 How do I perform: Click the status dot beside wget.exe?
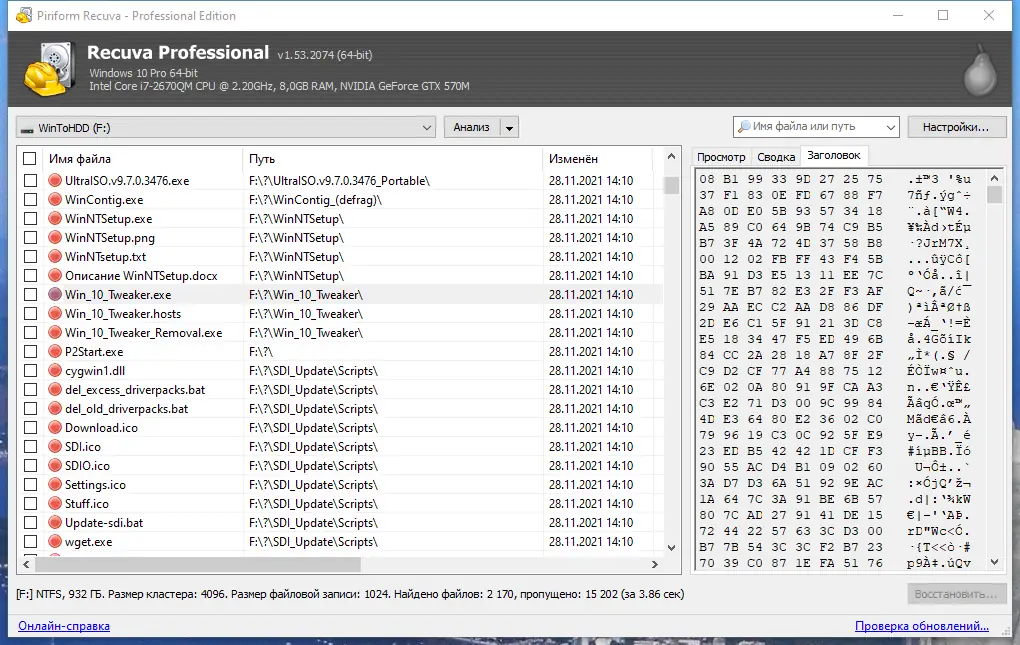(x=55, y=542)
